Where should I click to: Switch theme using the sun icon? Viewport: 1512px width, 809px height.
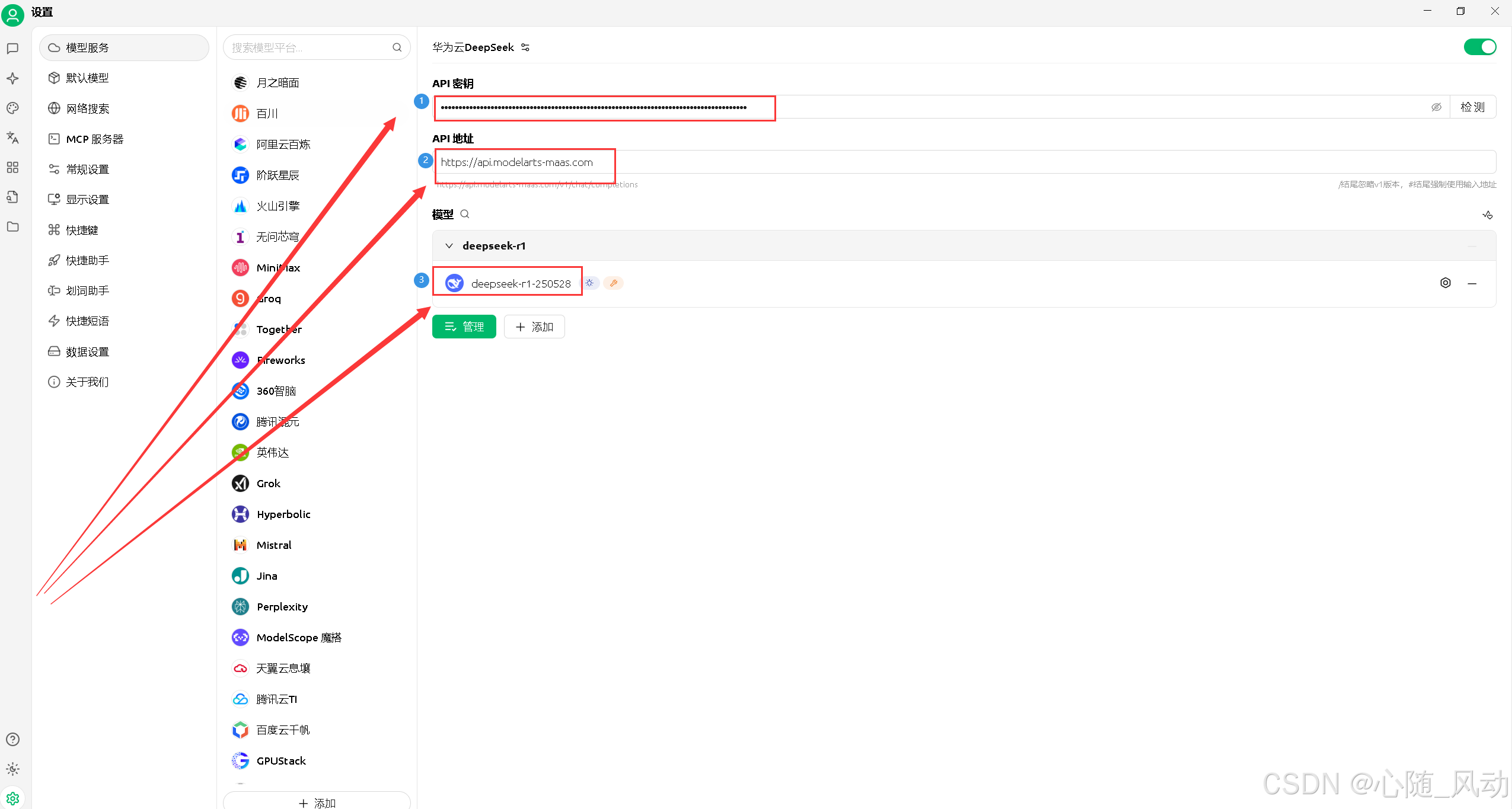12,769
